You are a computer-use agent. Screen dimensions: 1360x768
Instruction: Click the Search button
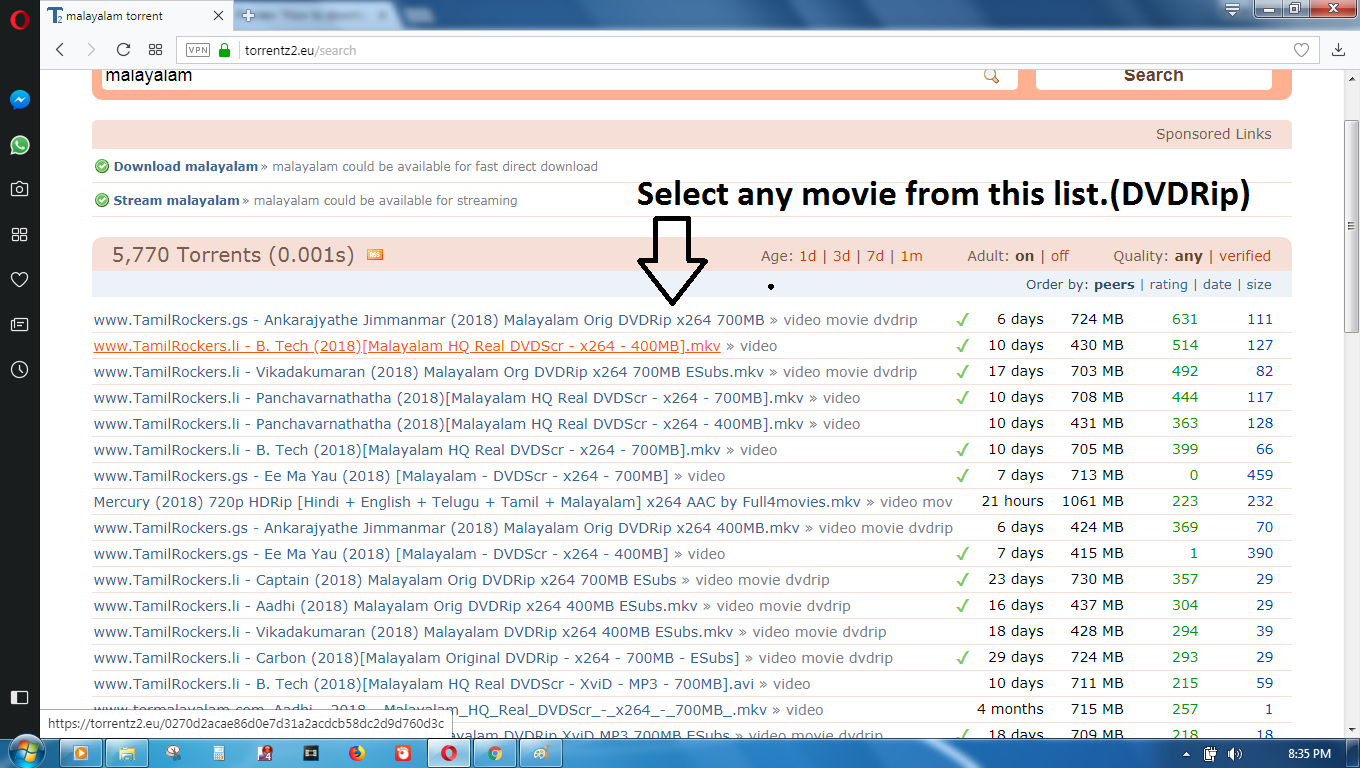coord(1153,75)
